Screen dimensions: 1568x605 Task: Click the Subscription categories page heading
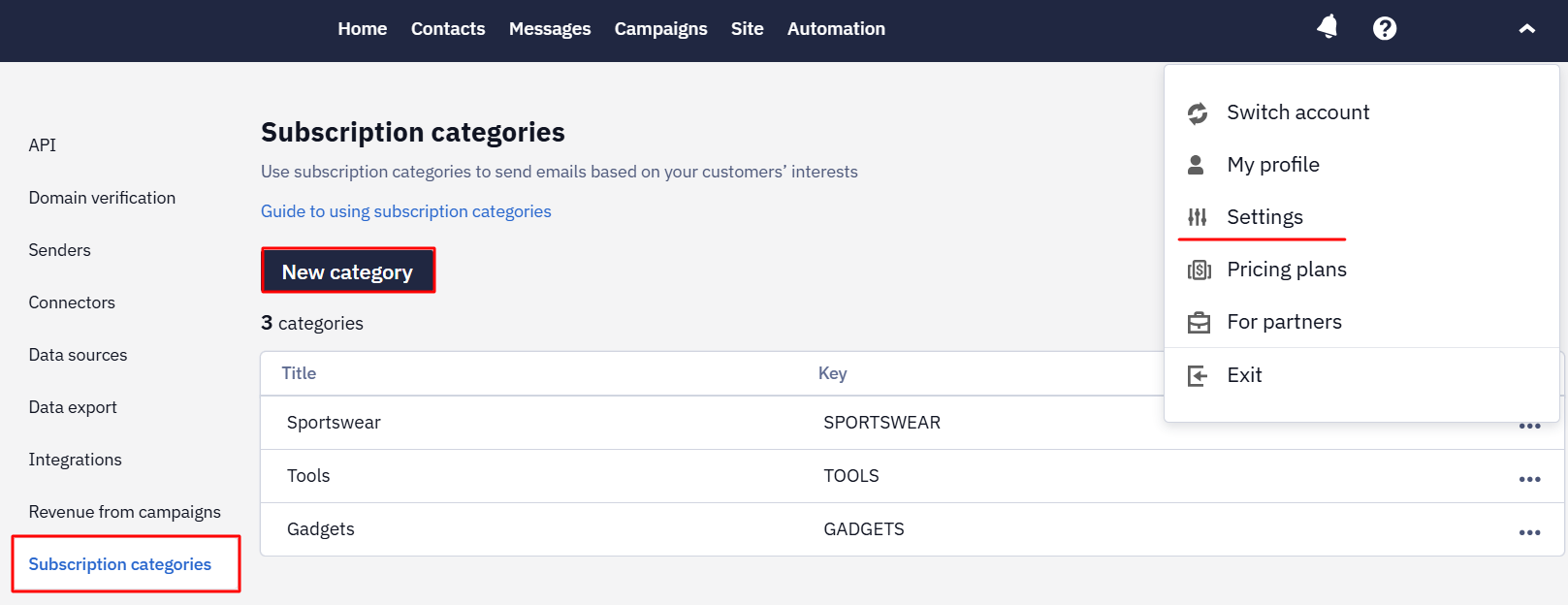pyautogui.click(x=413, y=132)
